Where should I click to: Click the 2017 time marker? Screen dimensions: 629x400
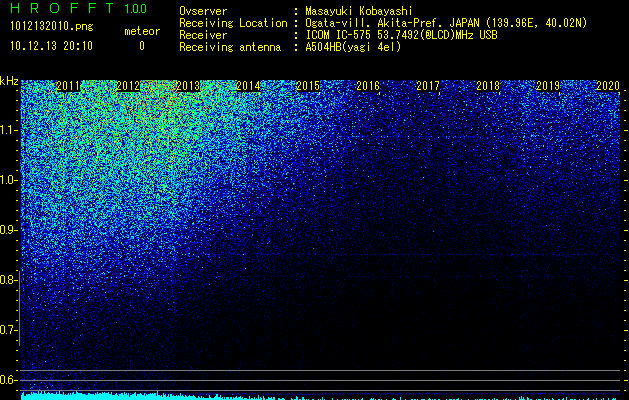pos(428,86)
